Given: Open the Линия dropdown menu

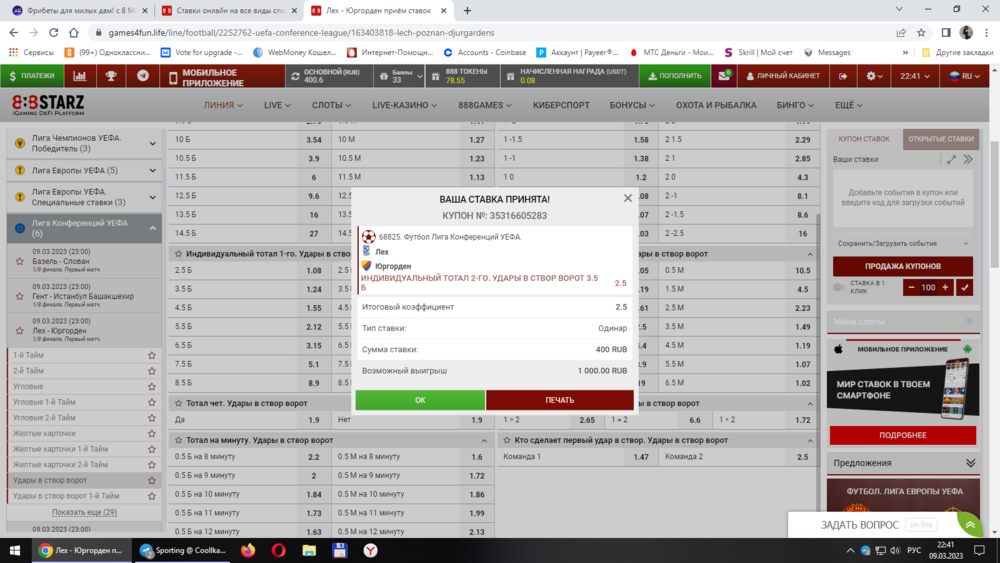Looking at the screenshot, I should tap(223, 105).
